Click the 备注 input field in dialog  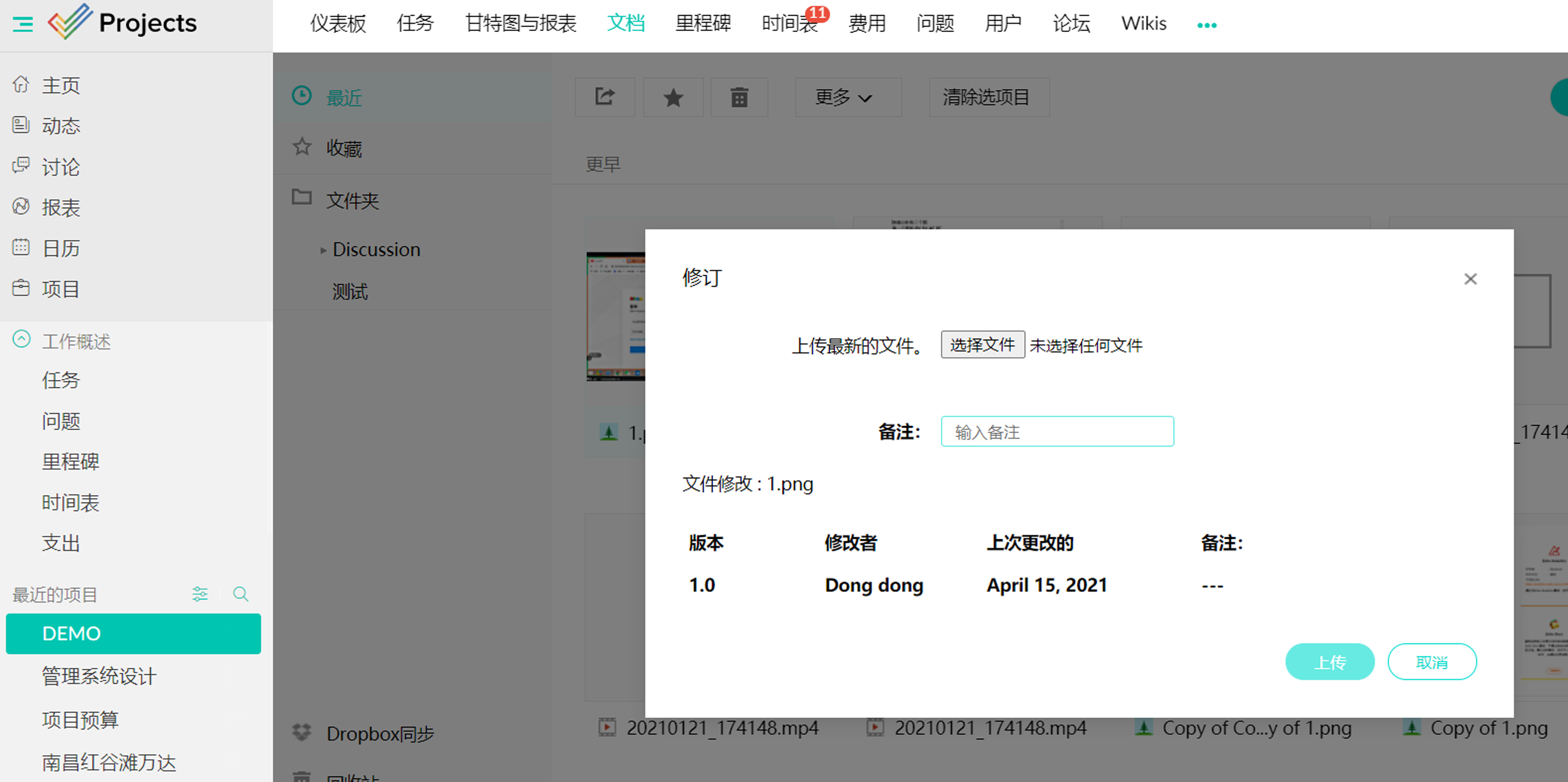(1058, 431)
